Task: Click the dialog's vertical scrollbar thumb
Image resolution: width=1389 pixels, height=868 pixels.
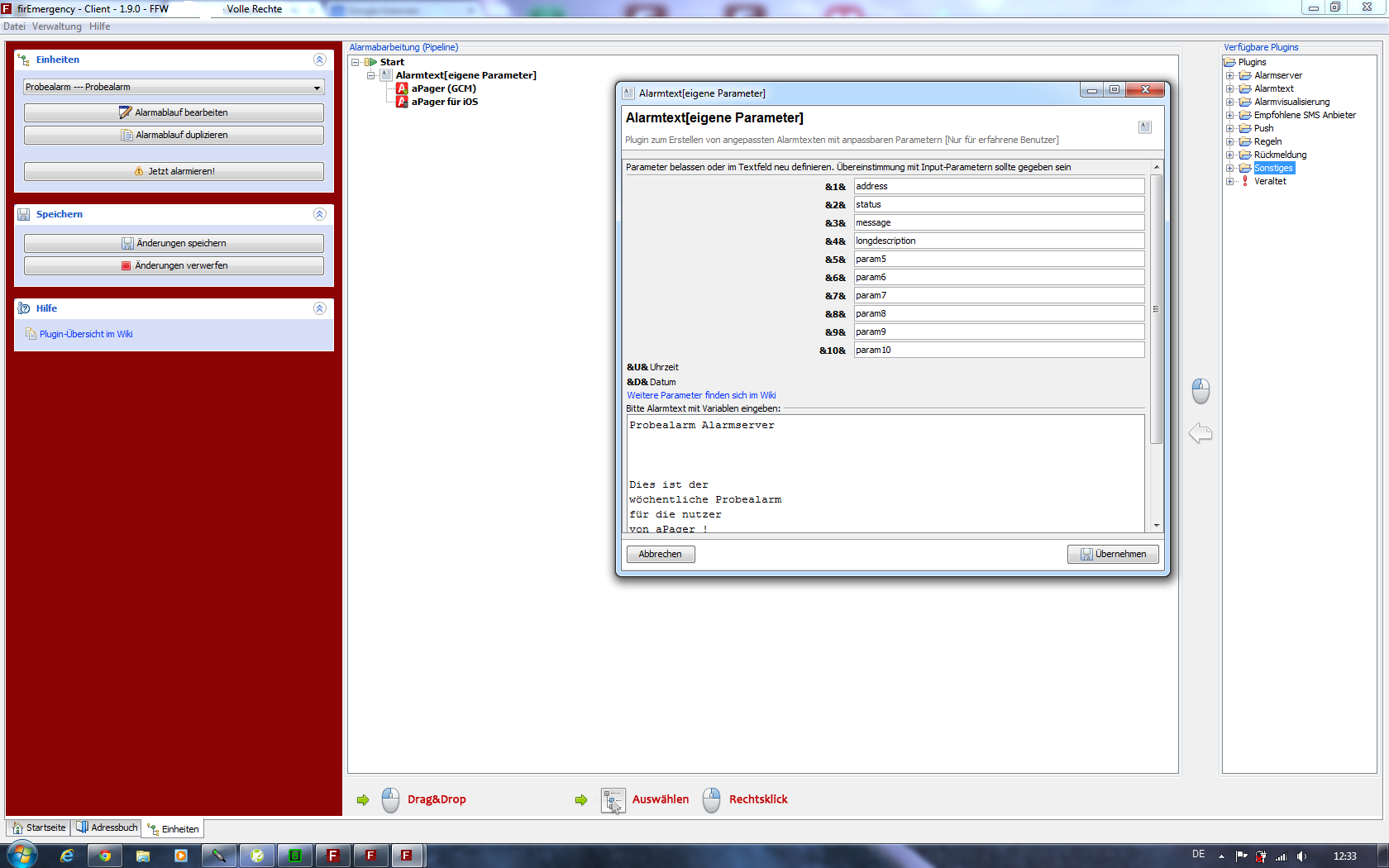Action: click(1156, 309)
